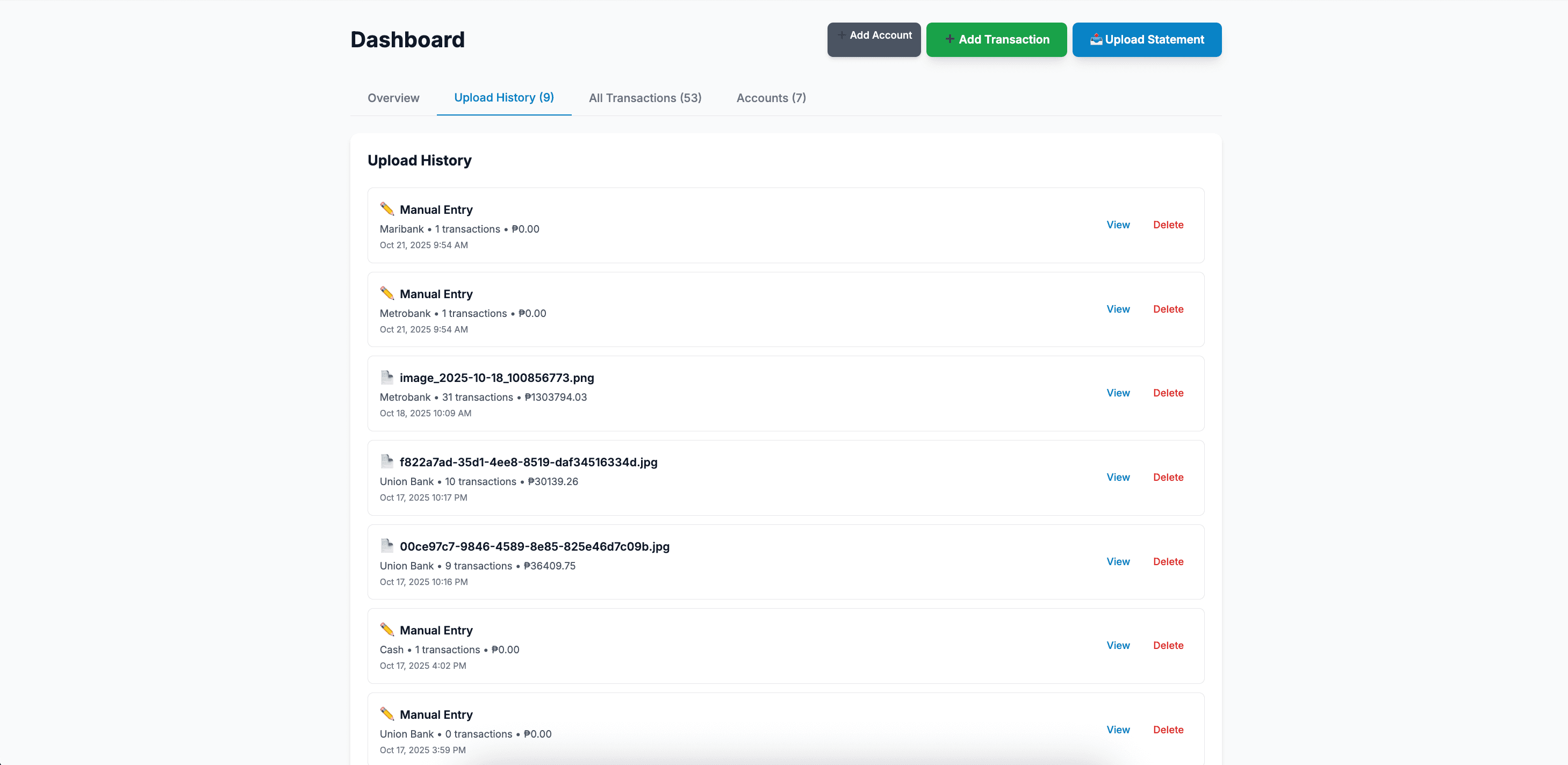Click pencil icon on Union Bank manual entry
The width and height of the screenshot is (1568, 765).
(386, 713)
